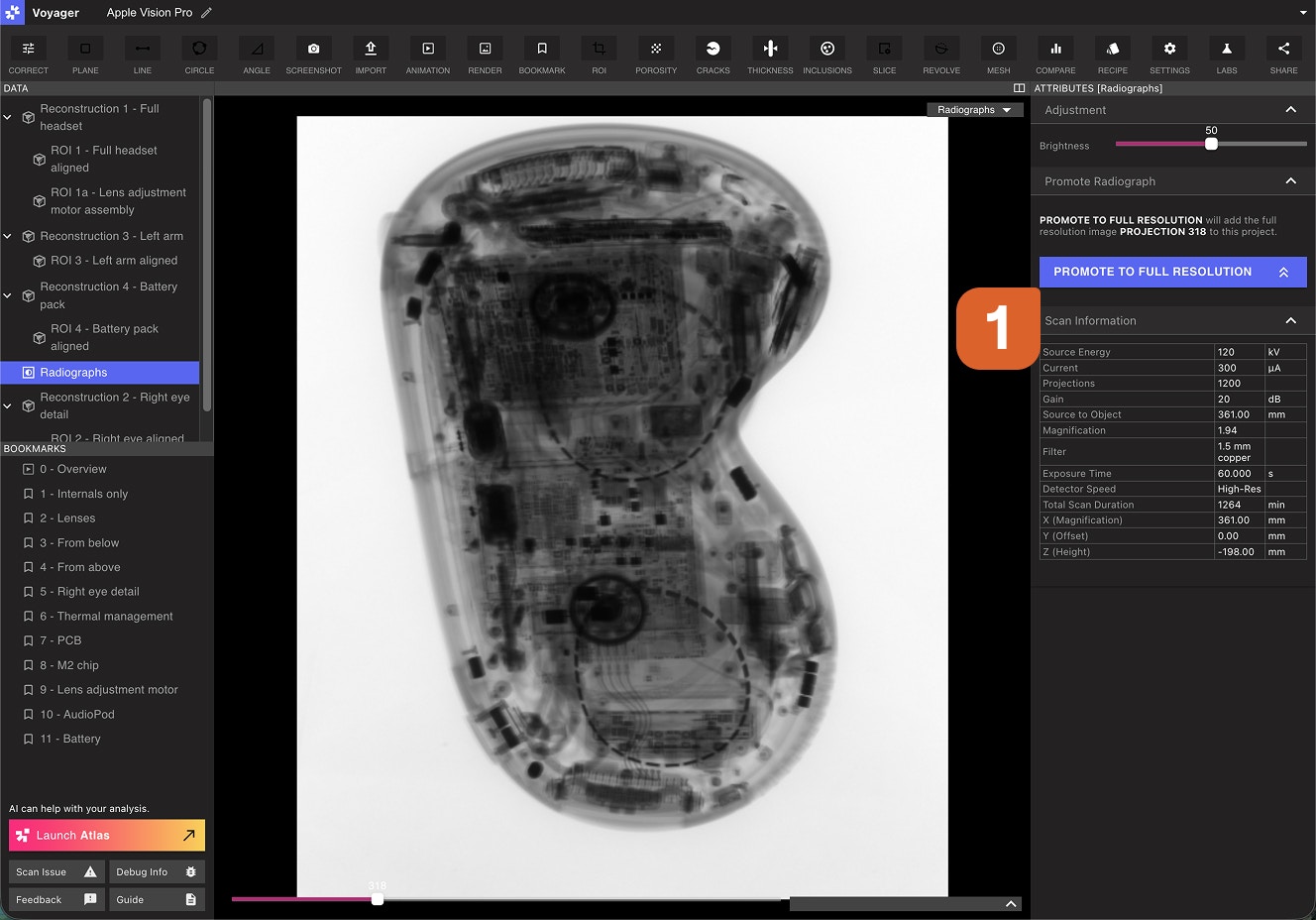The height and width of the screenshot is (920, 1316).
Task: Collapse the Reconstruction 1 - Full headset tree
Action: click(8, 117)
